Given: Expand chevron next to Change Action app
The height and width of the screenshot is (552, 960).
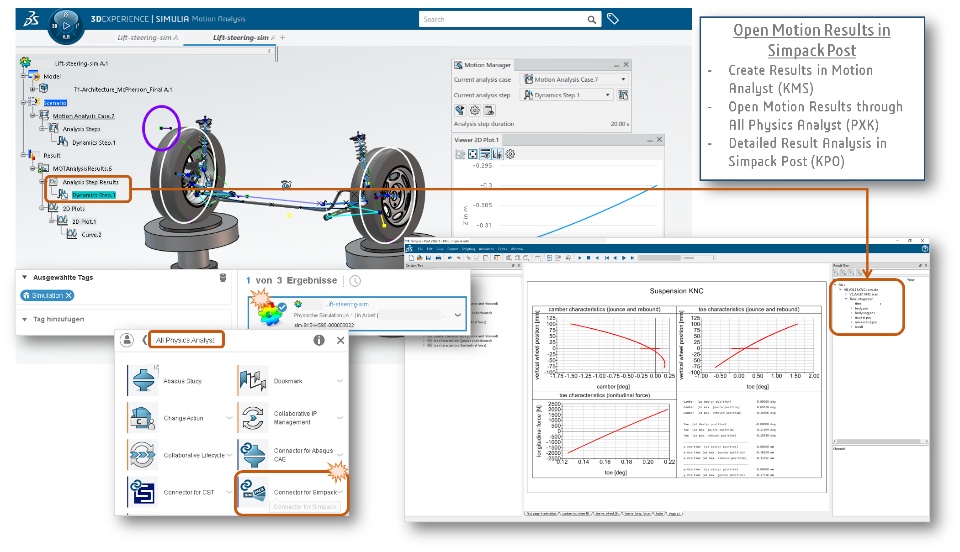Looking at the screenshot, I should 230,418.
